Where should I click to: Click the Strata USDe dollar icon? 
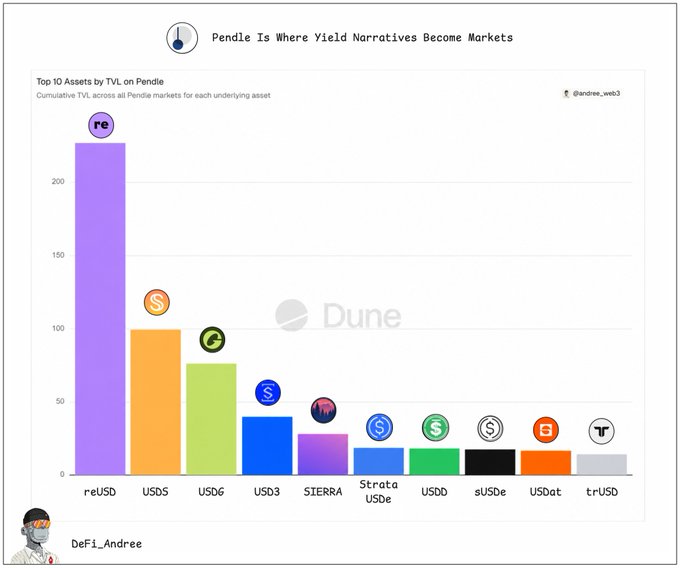click(379, 427)
